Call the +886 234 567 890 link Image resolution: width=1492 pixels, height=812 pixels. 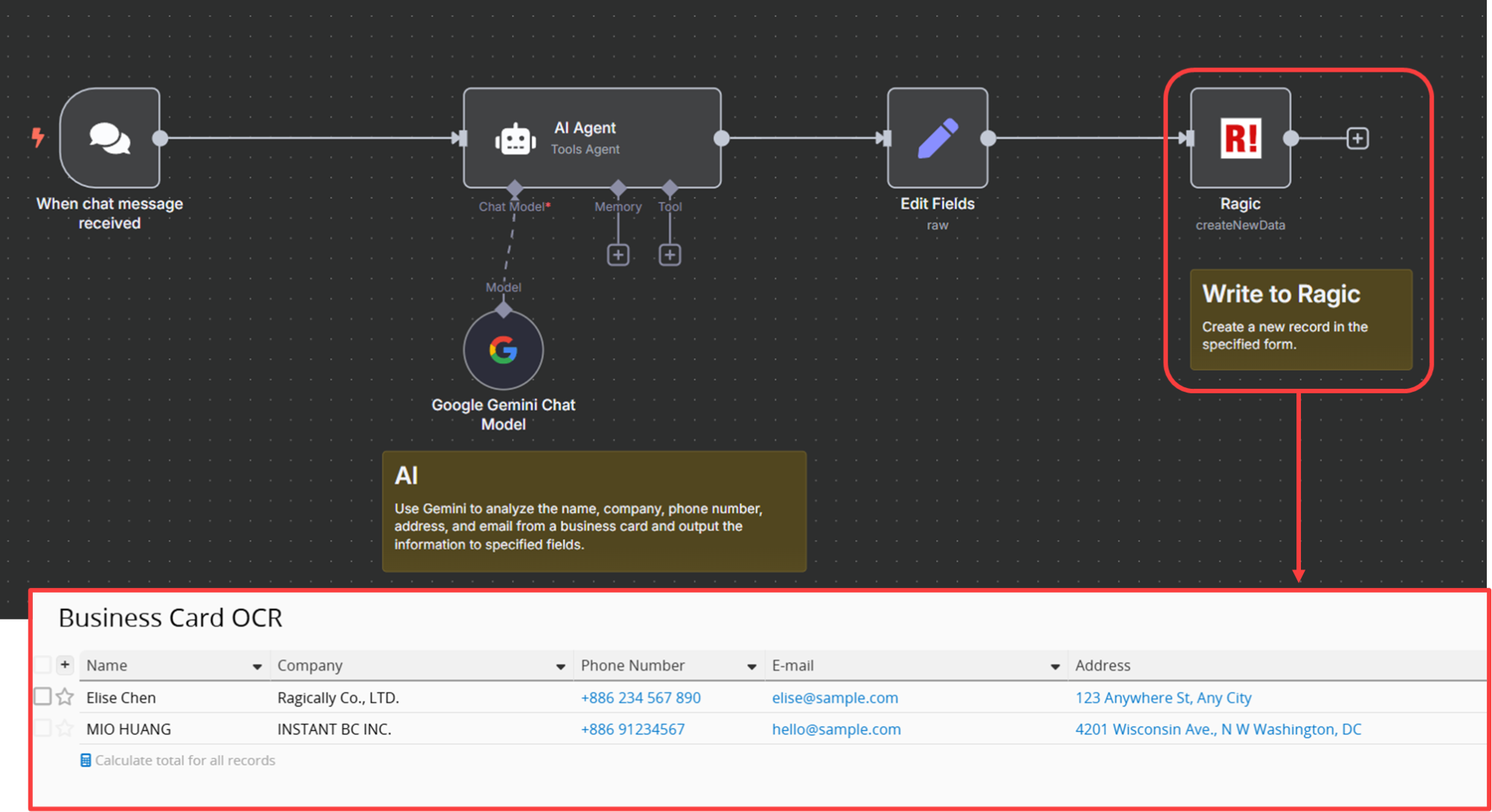pyautogui.click(x=640, y=698)
